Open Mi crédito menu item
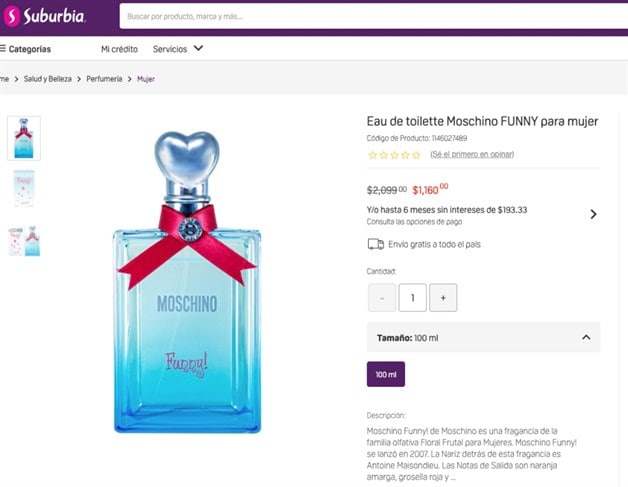Screen dimensions: 628x487 (x=118, y=48)
